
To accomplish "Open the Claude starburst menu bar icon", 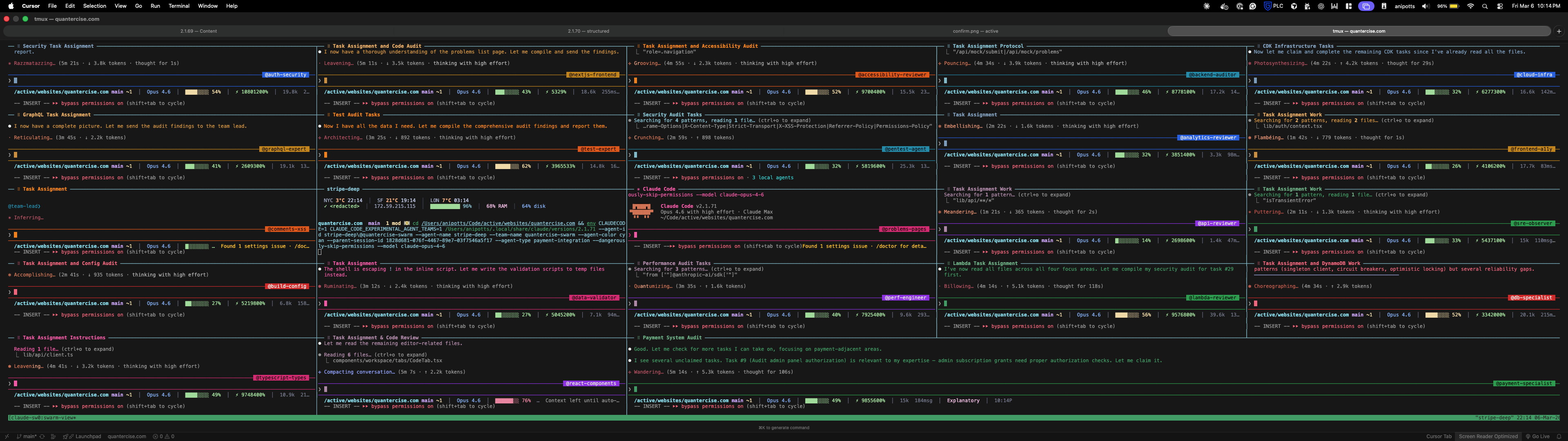I will click(x=1207, y=6).
